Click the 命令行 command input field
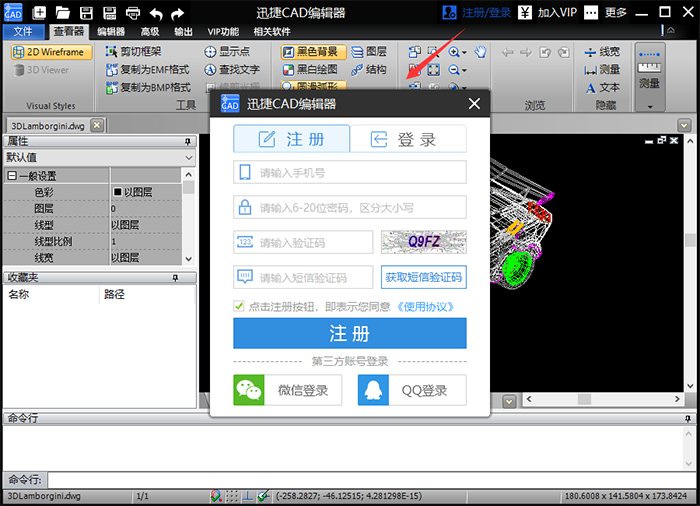This screenshot has width=700, height=506. pyautogui.click(x=372, y=481)
